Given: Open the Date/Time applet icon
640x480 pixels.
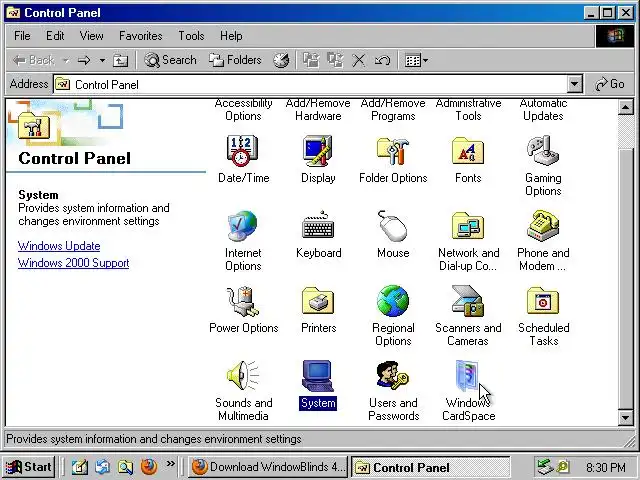Looking at the screenshot, I should [x=242, y=151].
